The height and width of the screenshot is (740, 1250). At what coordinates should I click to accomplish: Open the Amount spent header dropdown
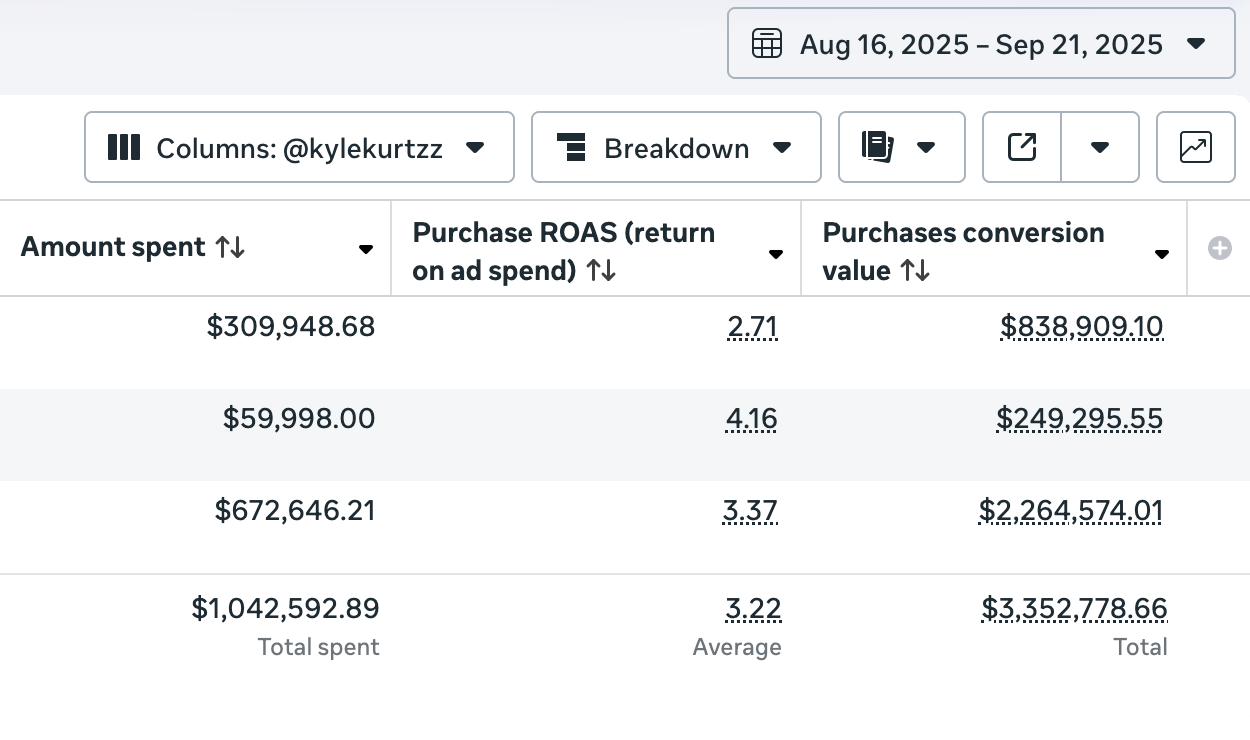point(366,251)
